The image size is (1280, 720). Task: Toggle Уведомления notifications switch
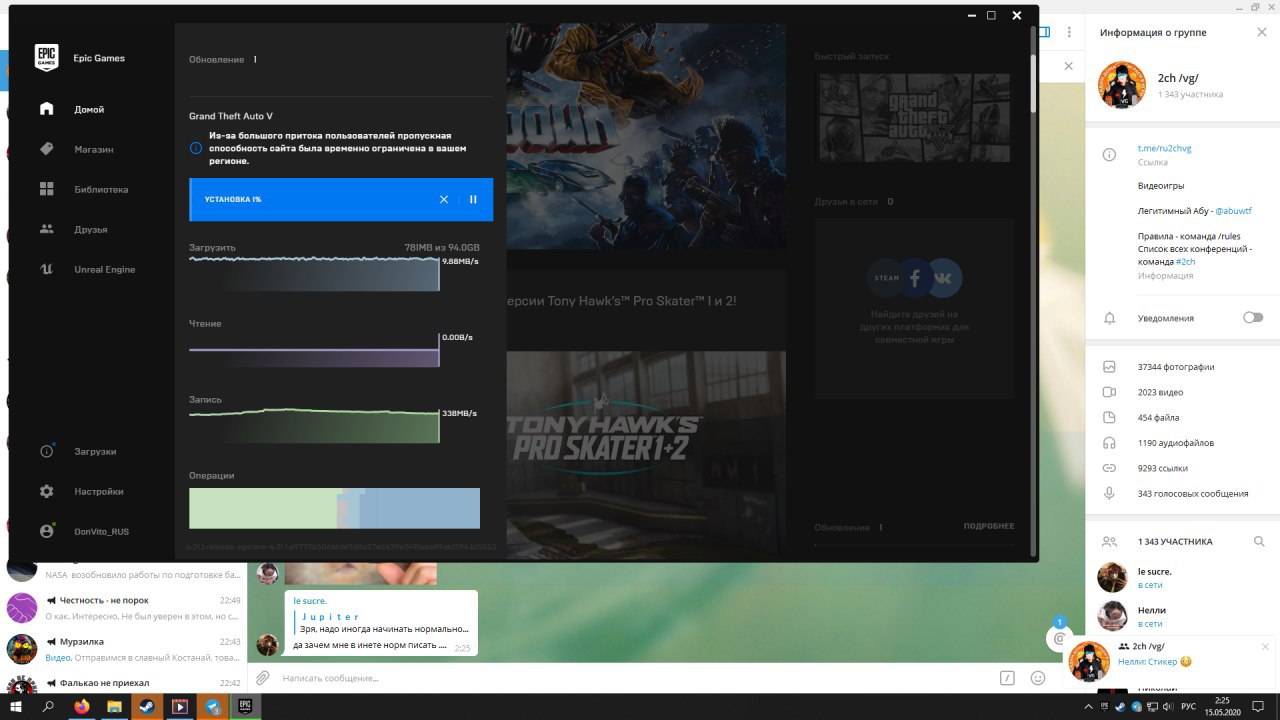pos(1253,317)
